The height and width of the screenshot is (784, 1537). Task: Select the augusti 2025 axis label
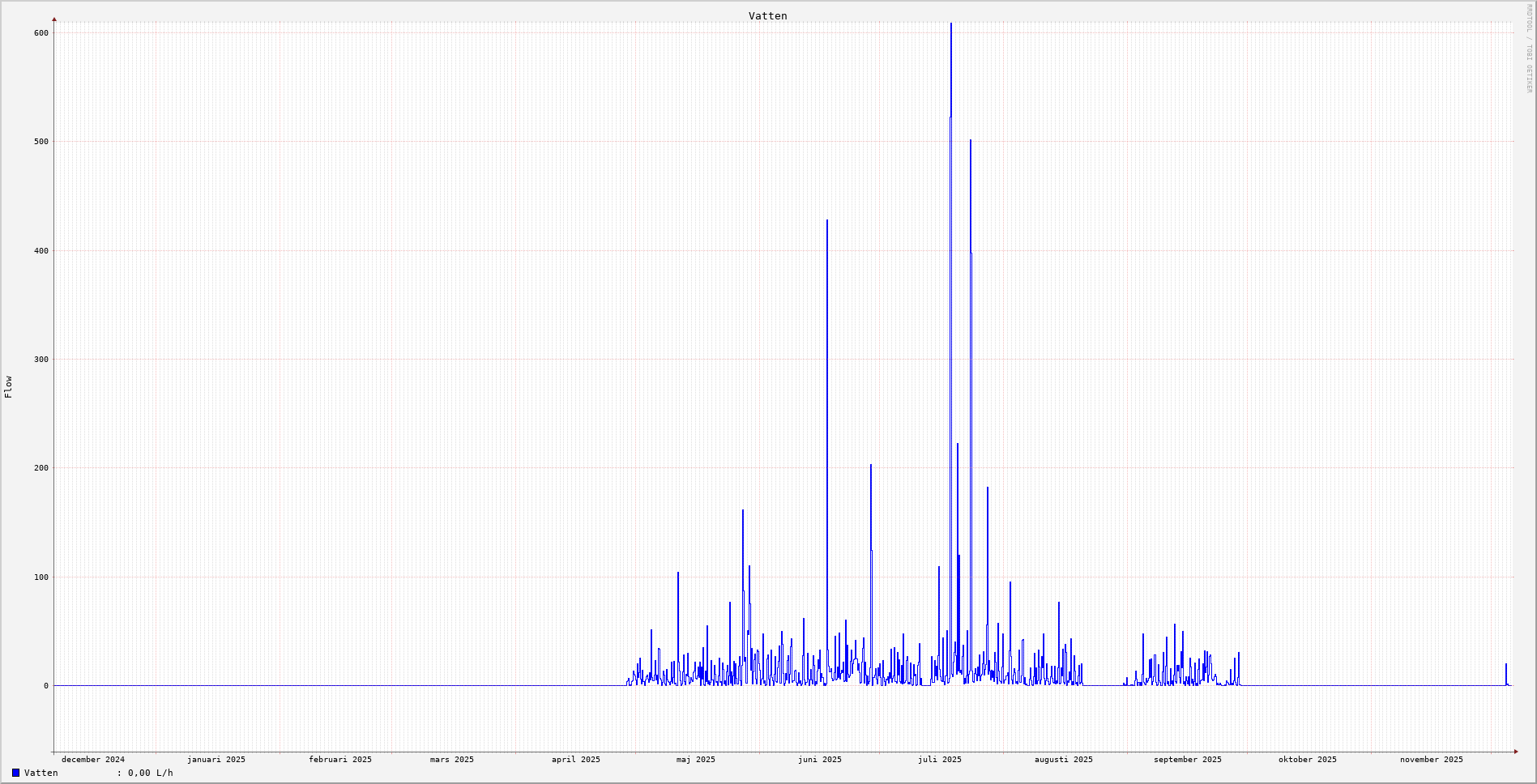pyautogui.click(x=1064, y=760)
